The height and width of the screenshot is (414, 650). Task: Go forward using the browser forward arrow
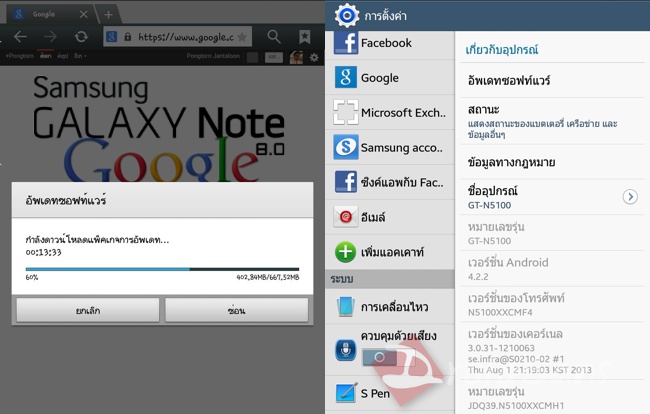coord(50,37)
